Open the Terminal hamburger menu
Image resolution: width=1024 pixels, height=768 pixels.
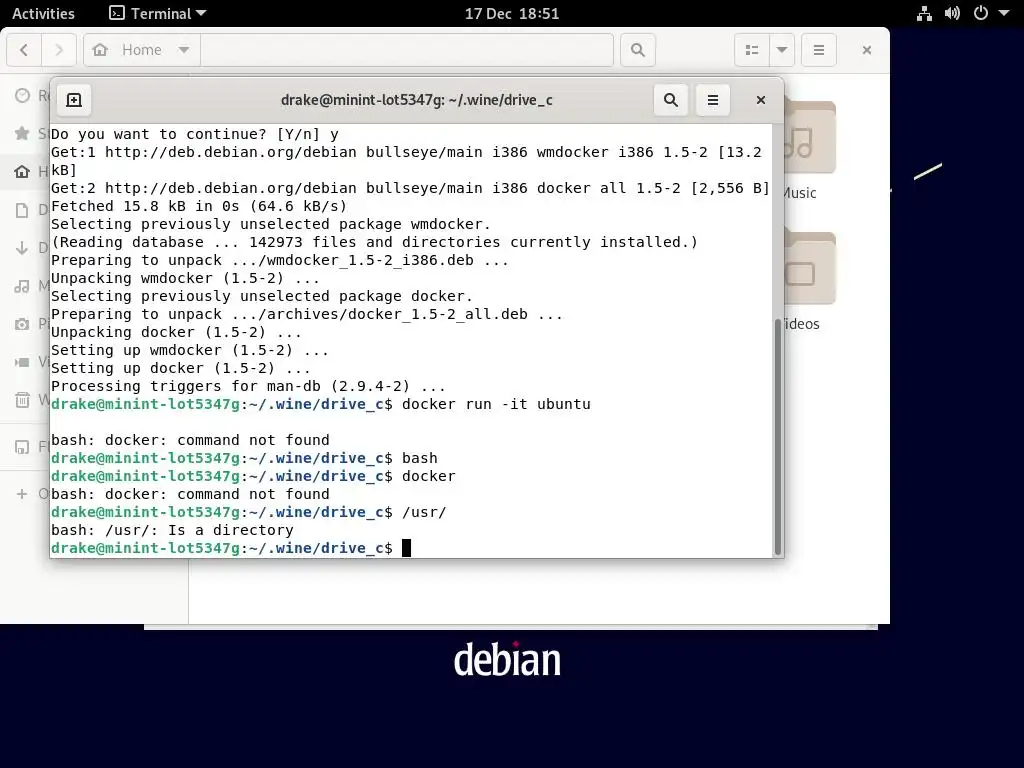click(712, 100)
